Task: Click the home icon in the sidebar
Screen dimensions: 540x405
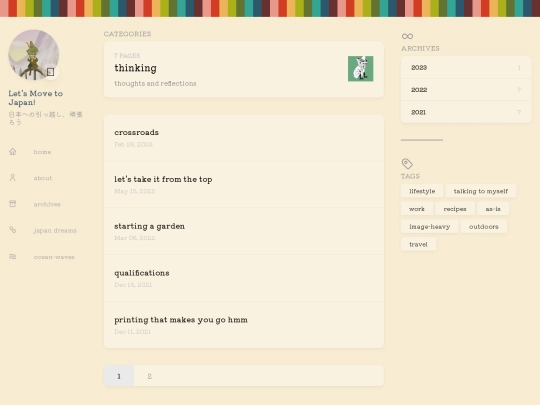Action: [13, 152]
